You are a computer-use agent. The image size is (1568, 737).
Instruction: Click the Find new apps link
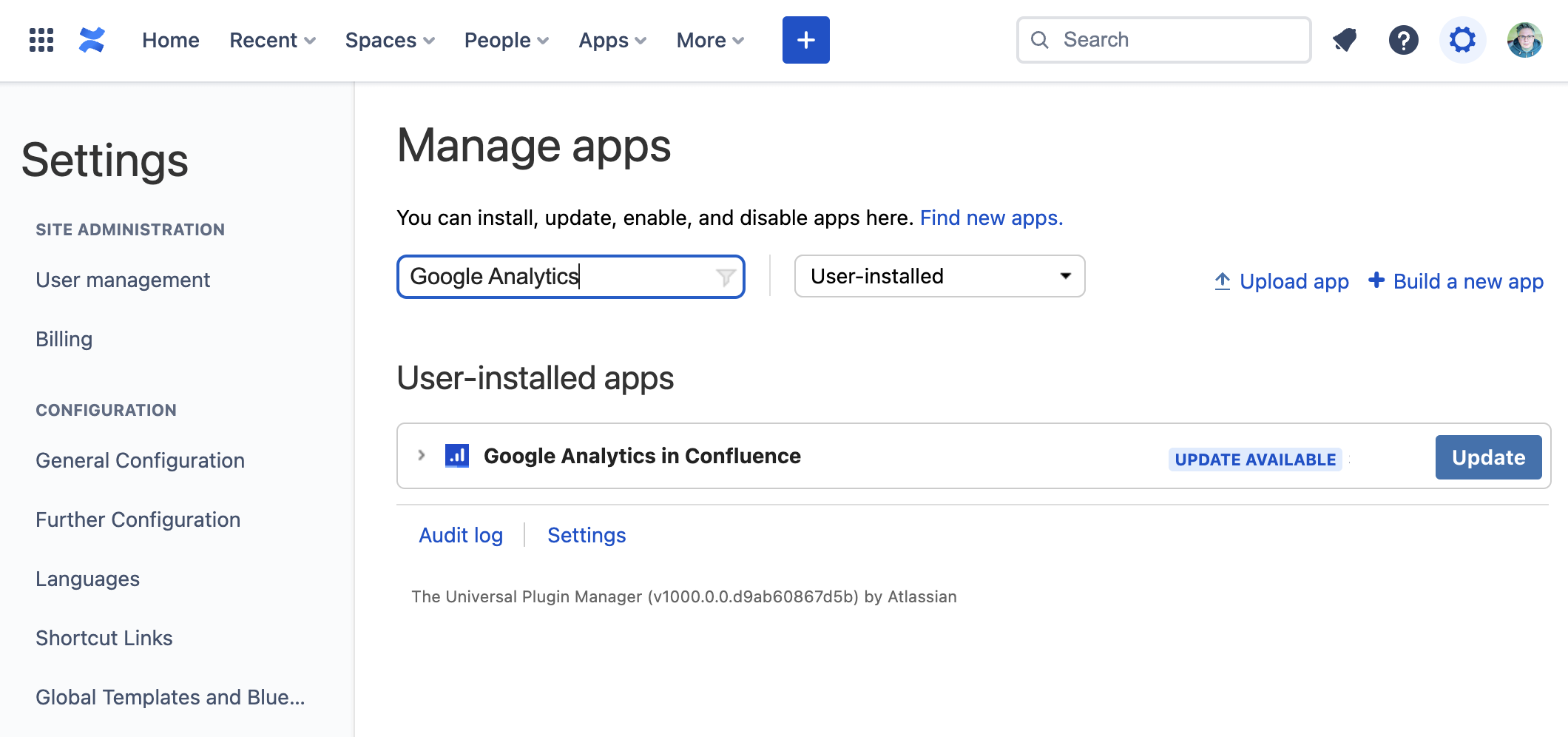pos(991,218)
